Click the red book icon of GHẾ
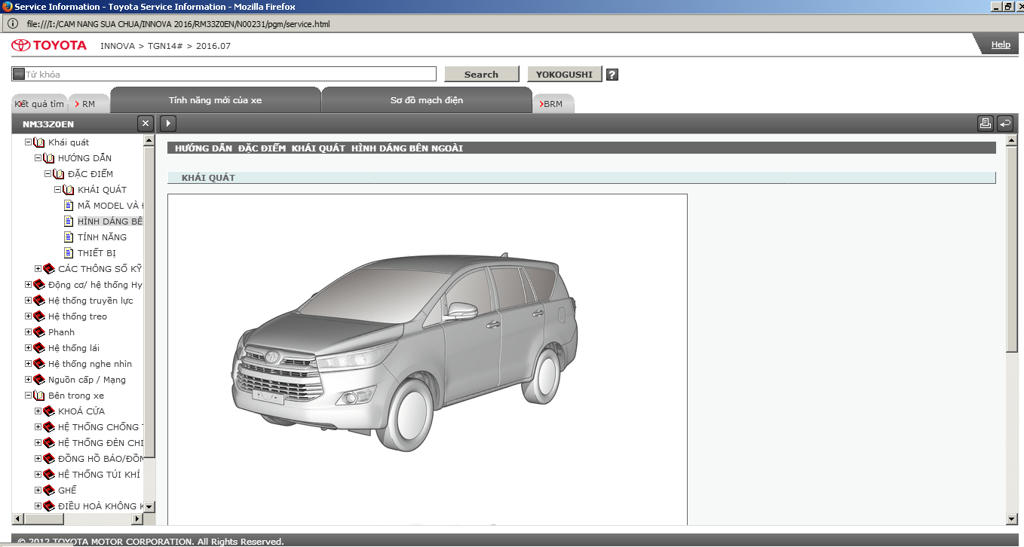This screenshot has width=1024, height=547. click(x=48, y=490)
